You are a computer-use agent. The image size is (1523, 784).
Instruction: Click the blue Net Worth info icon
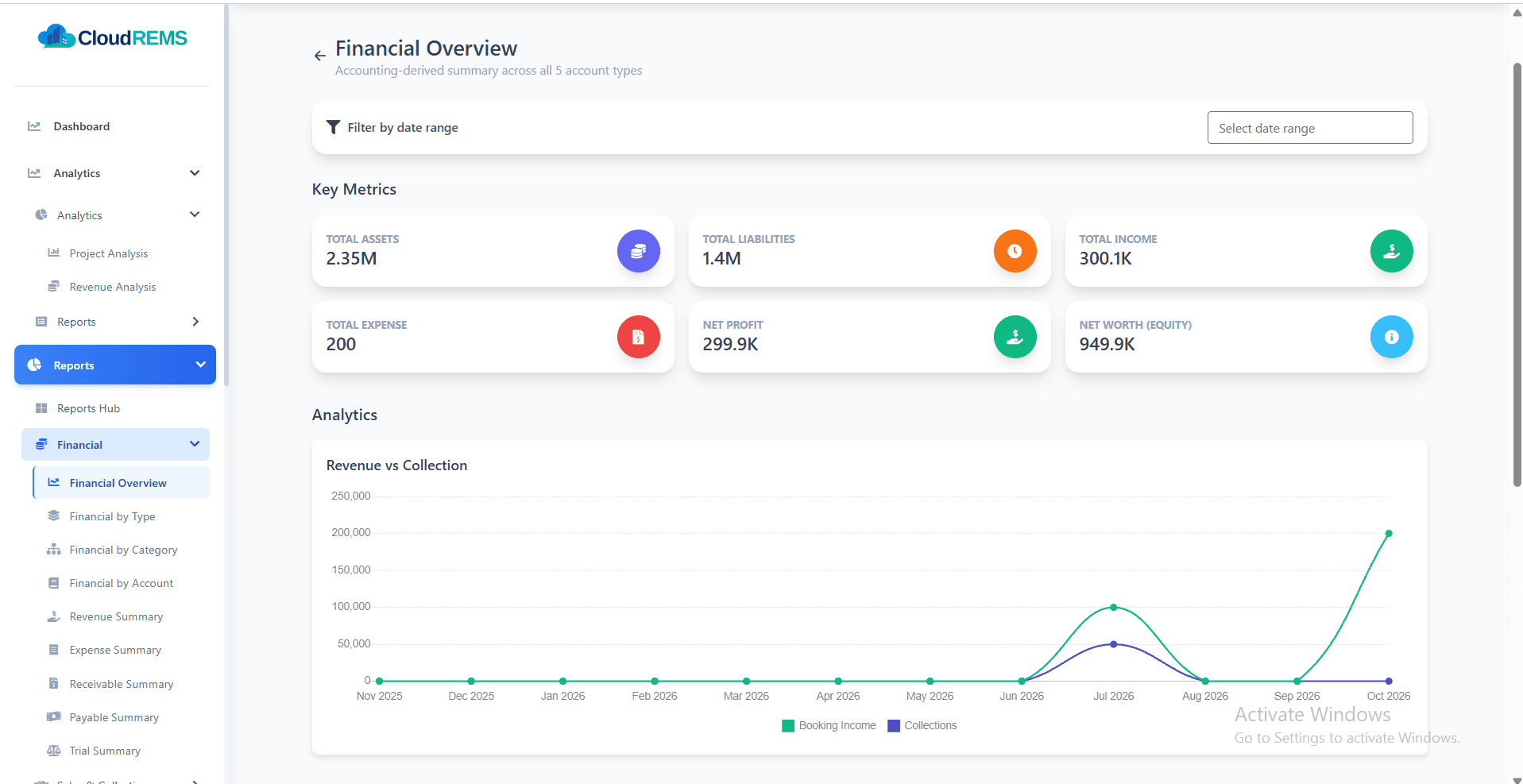click(x=1391, y=337)
